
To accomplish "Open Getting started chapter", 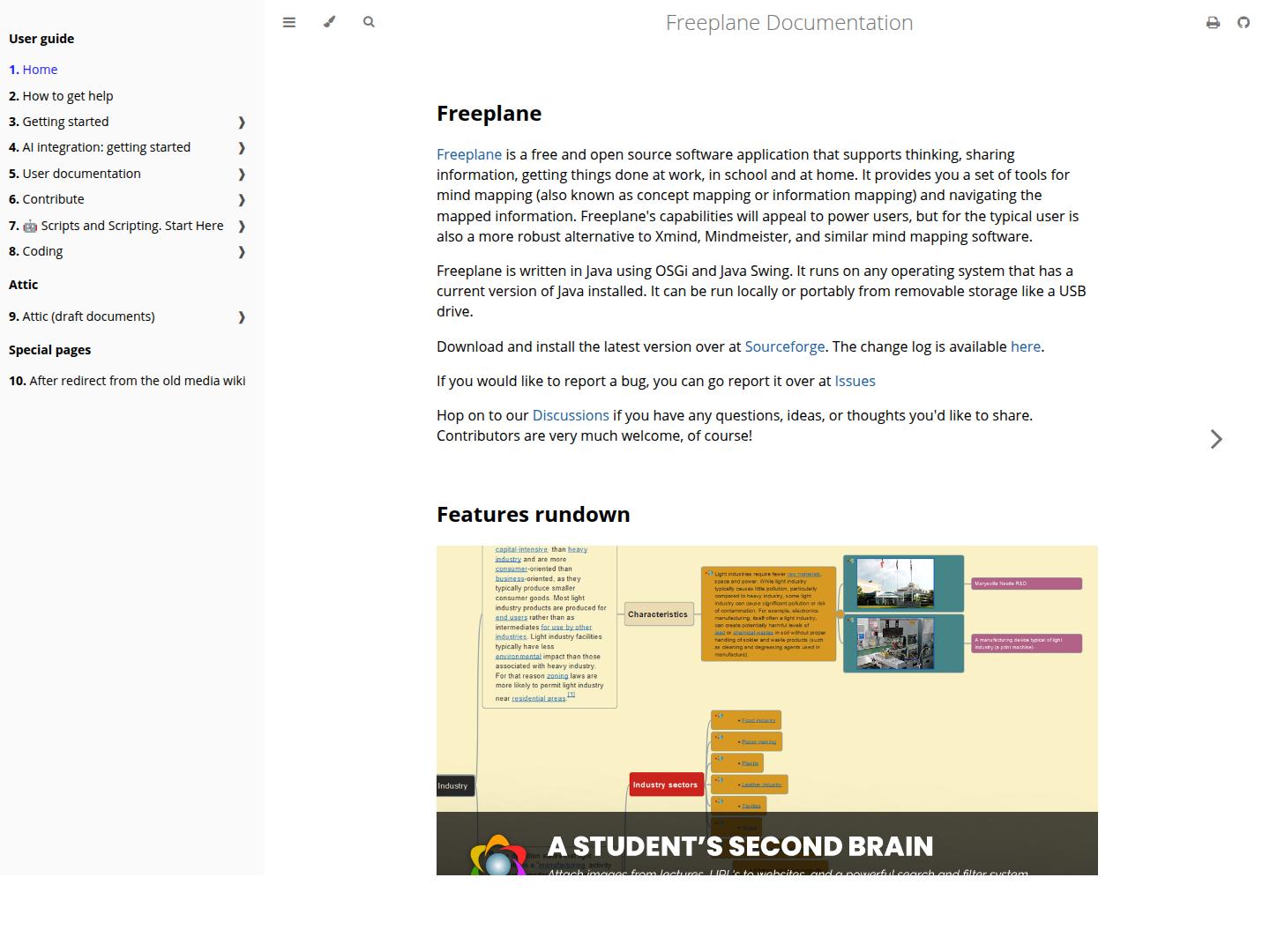I will coord(59,122).
